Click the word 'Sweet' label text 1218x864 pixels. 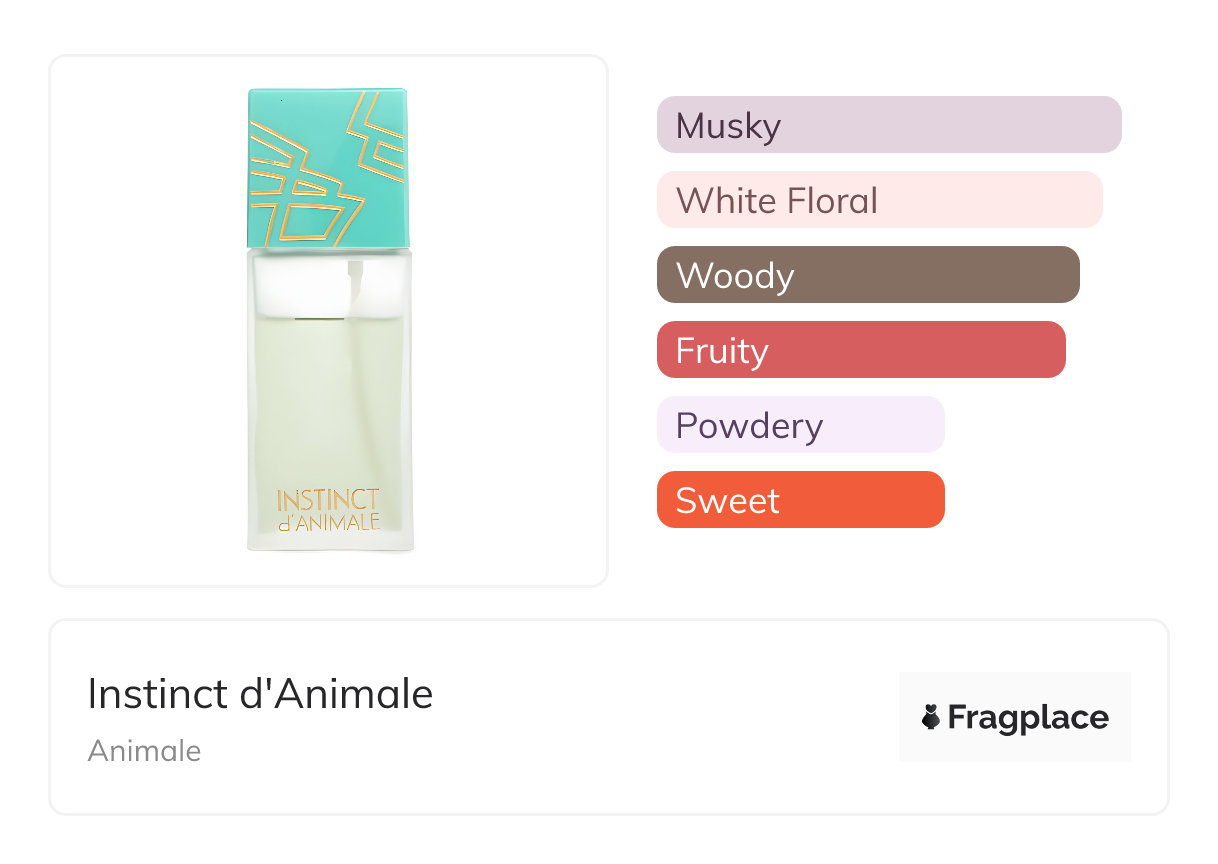click(x=727, y=501)
